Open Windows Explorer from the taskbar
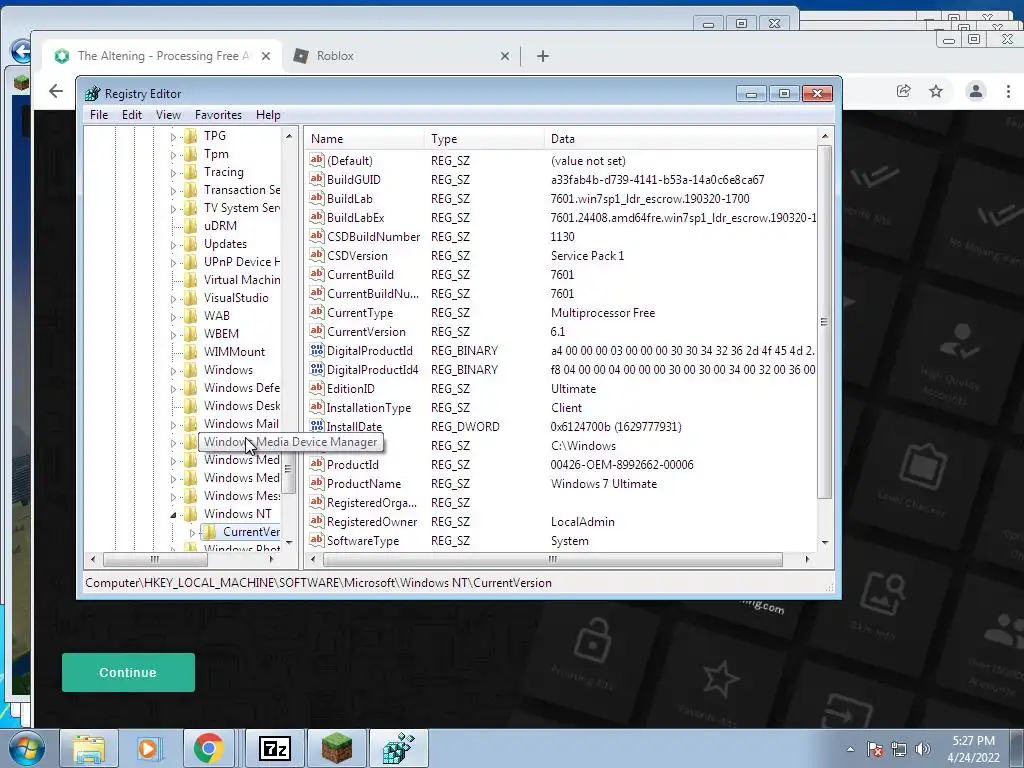1024x768 pixels. click(89, 748)
